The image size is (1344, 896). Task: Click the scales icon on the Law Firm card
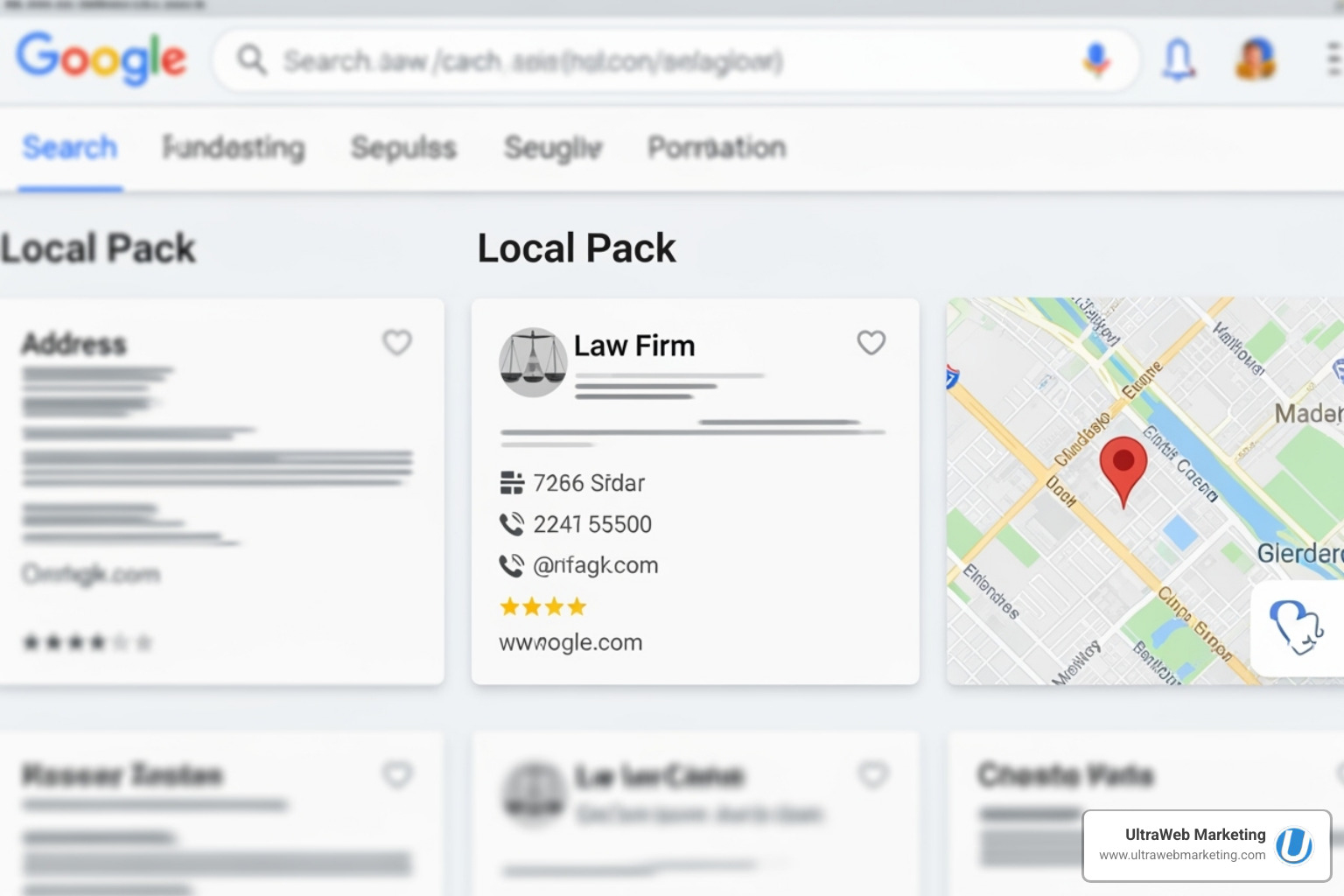coord(533,361)
